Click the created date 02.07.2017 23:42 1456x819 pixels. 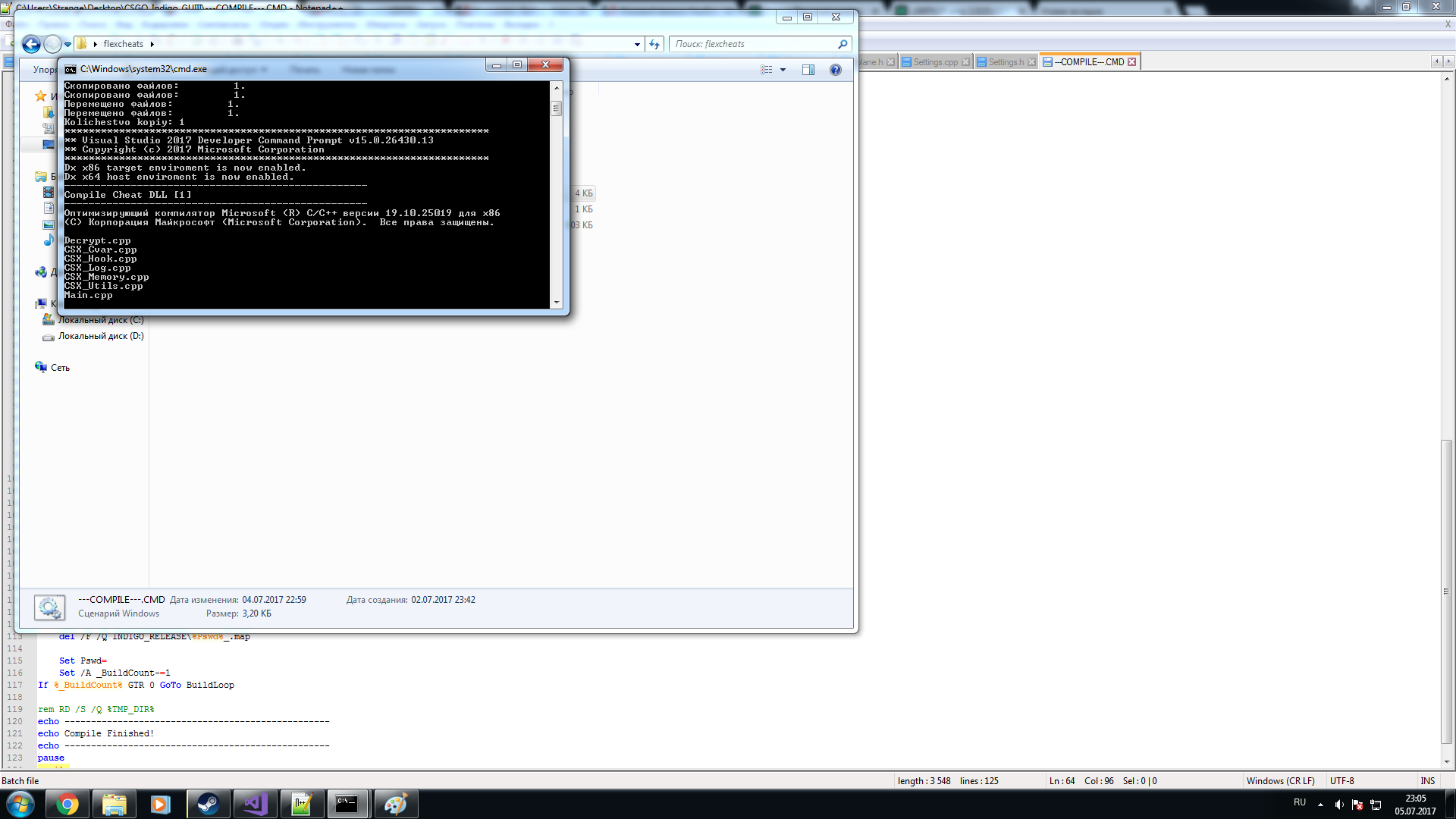tap(443, 600)
